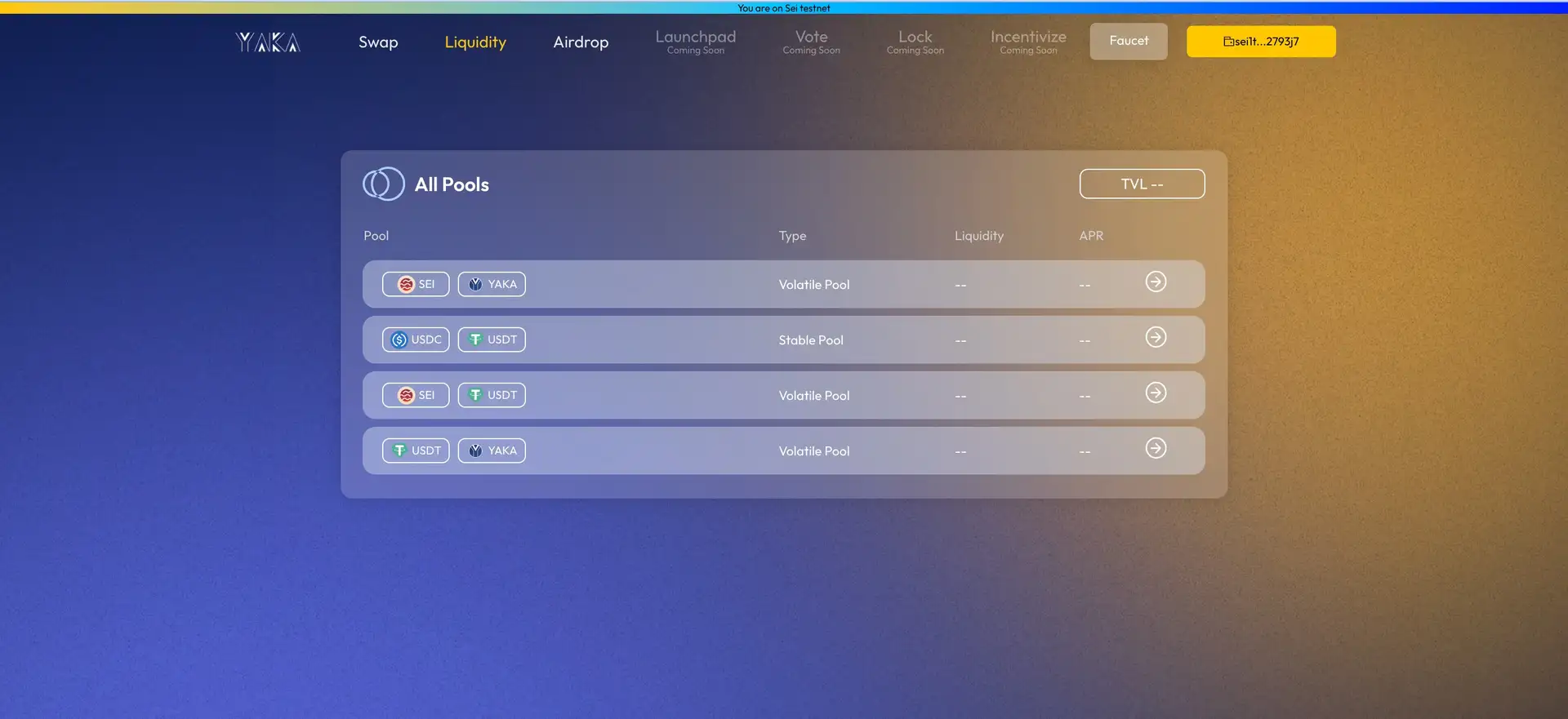The width and height of the screenshot is (1568, 719).
Task: Open the USDT/YAKA pool arrow icon
Action: [1156, 448]
